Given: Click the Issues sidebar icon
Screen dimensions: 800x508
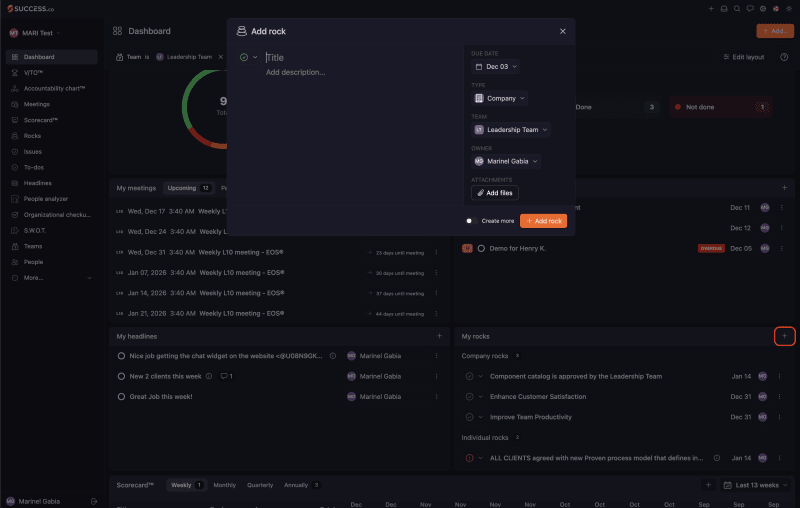Looking at the screenshot, I should pos(15,151).
